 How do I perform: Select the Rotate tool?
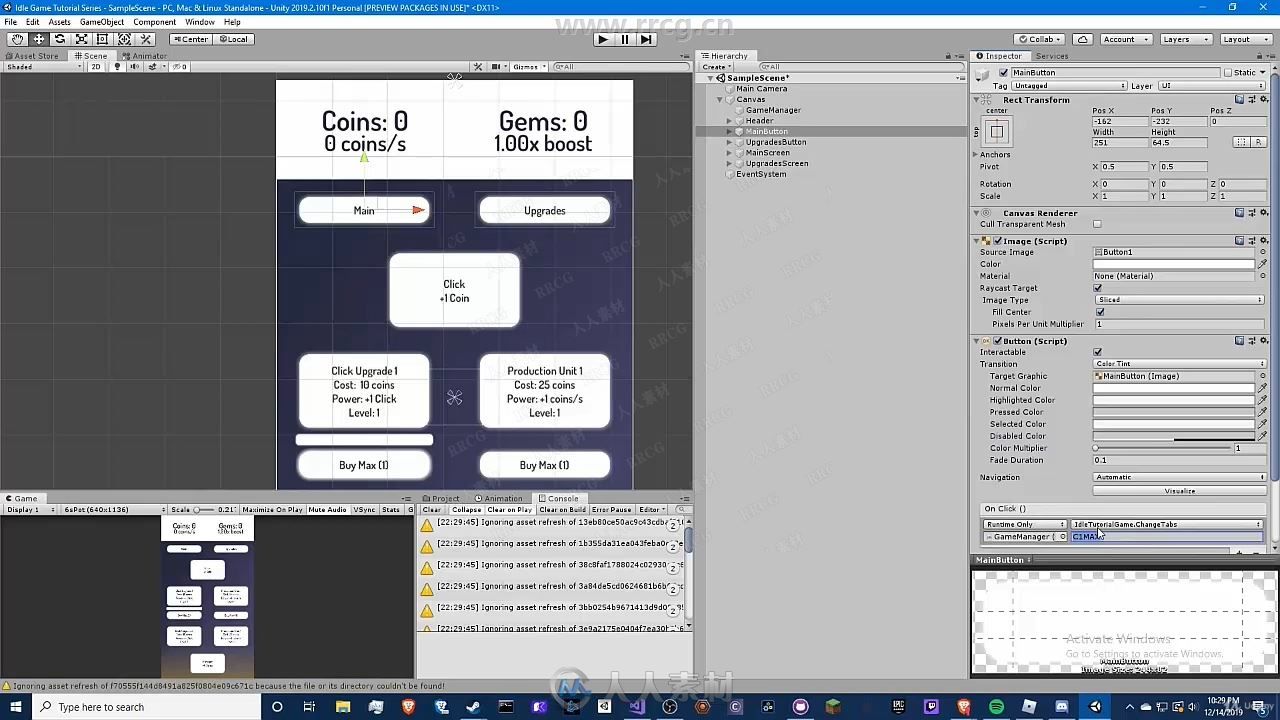(60, 39)
